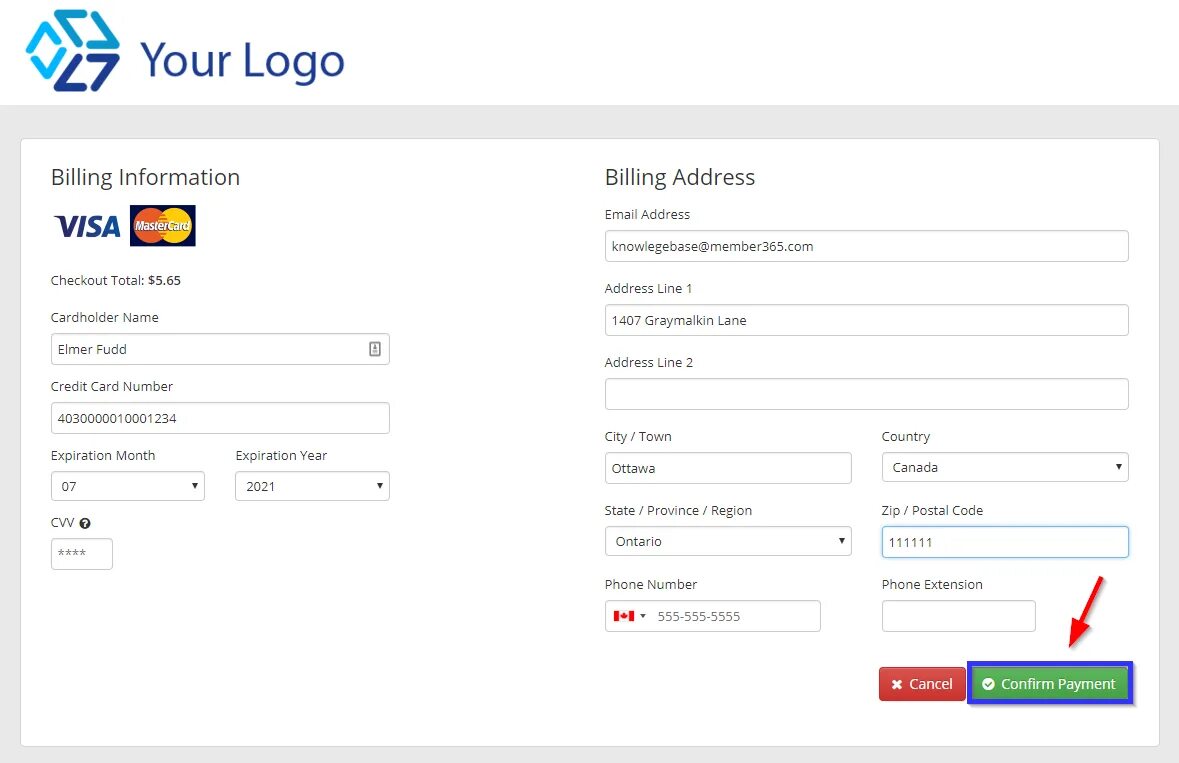Click the empty Address Line 2 field
The width and height of the screenshot is (1179, 763).
click(866, 394)
